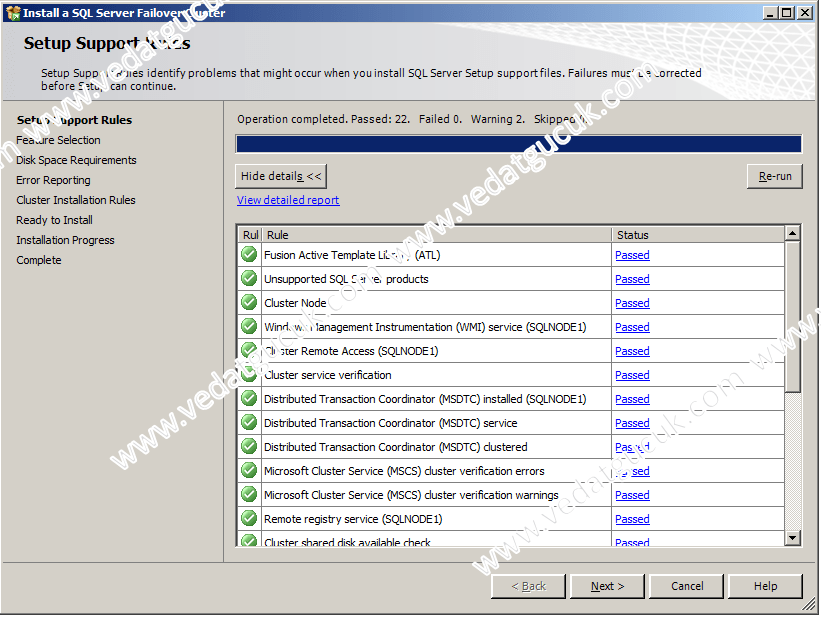The width and height of the screenshot is (821, 617).
Task: Click the completed operation progress bar
Action: [518, 144]
